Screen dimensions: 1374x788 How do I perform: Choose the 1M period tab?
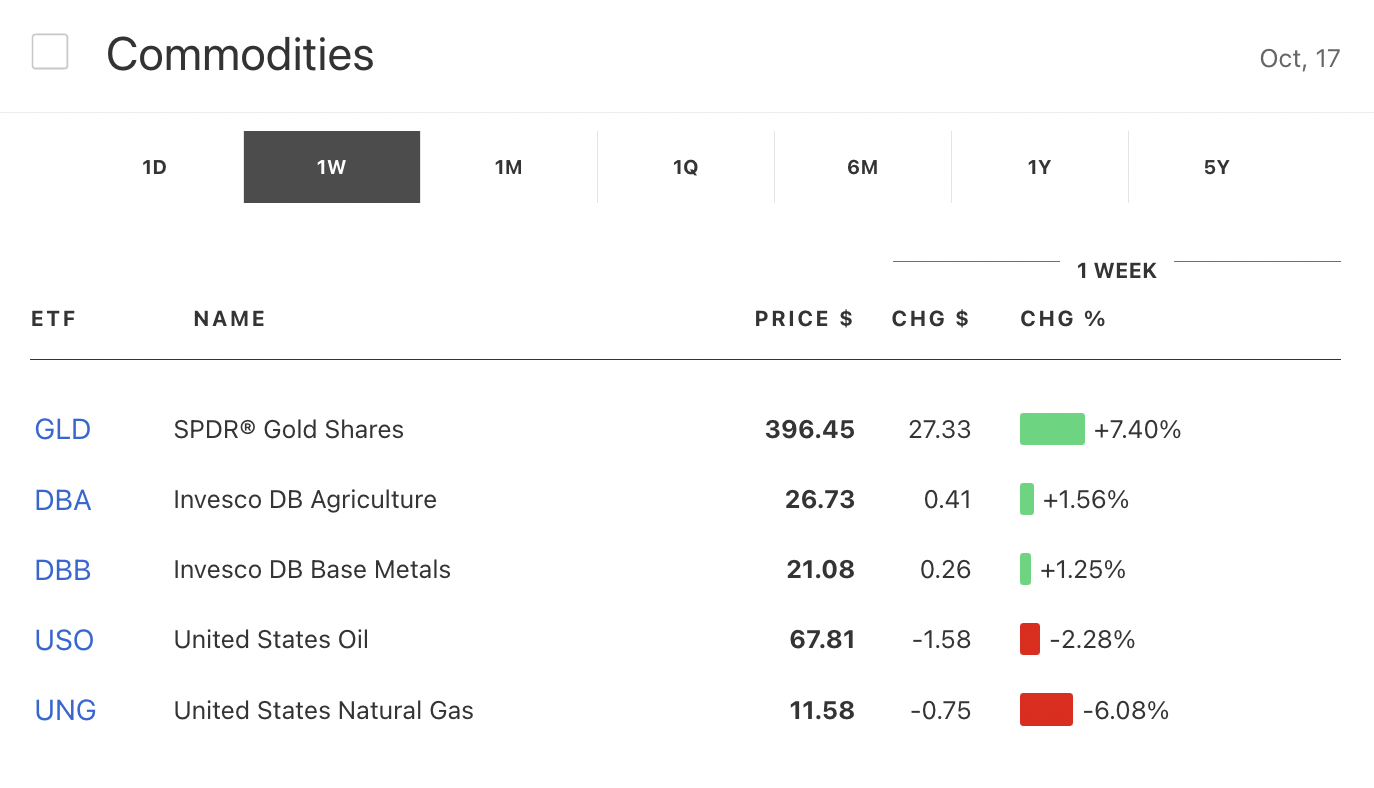click(x=508, y=167)
